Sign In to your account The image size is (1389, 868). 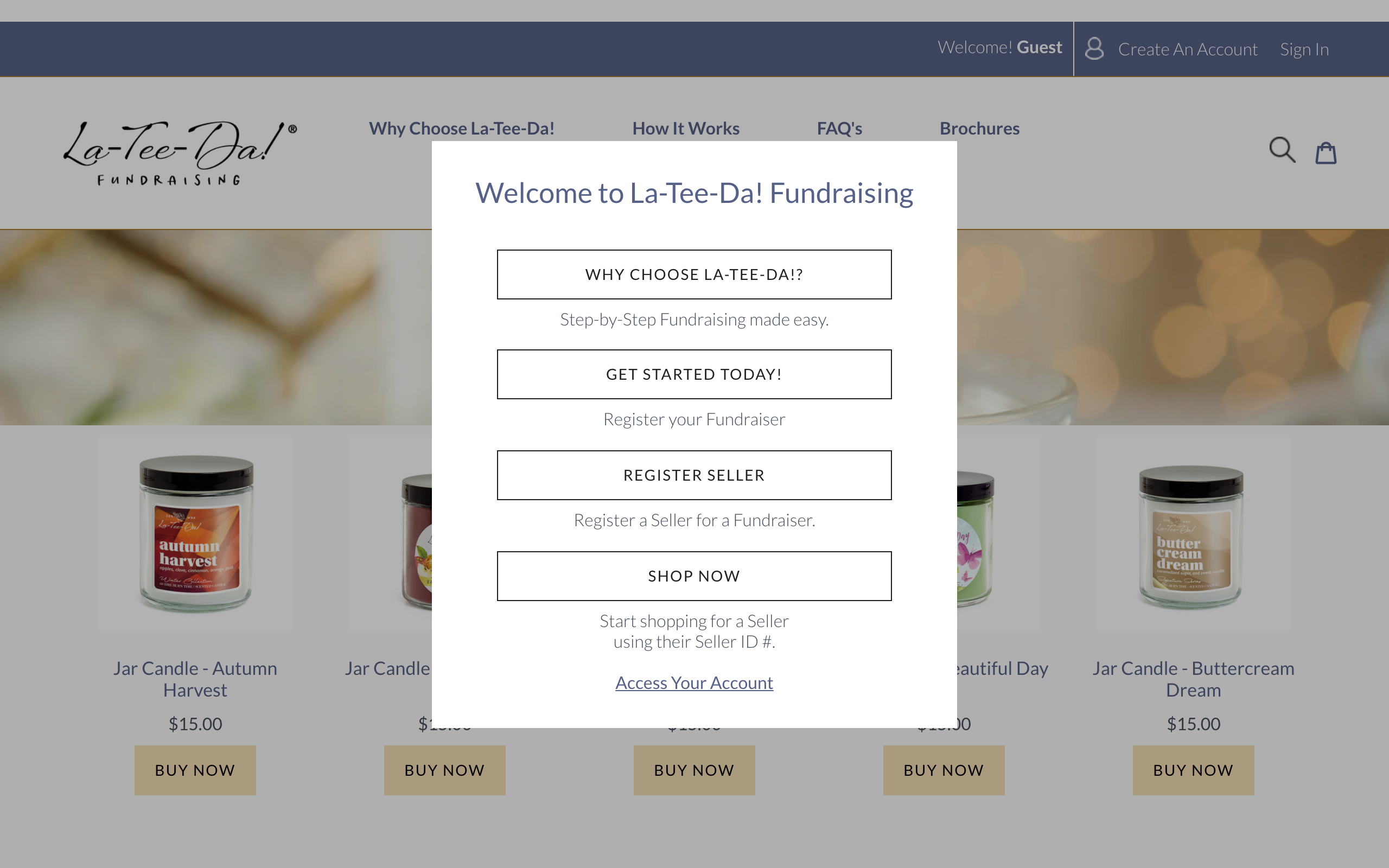[x=1304, y=49]
